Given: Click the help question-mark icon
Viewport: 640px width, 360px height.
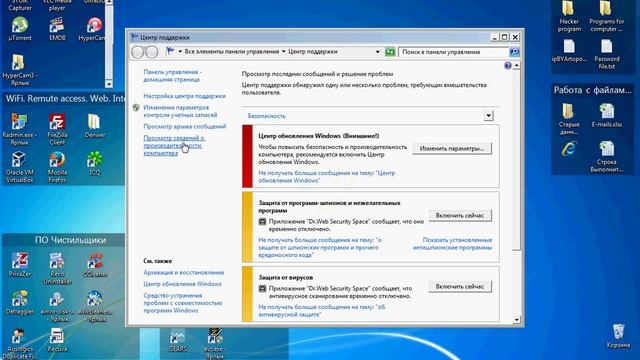Looking at the screenshot, I should (x=507, y=65).
